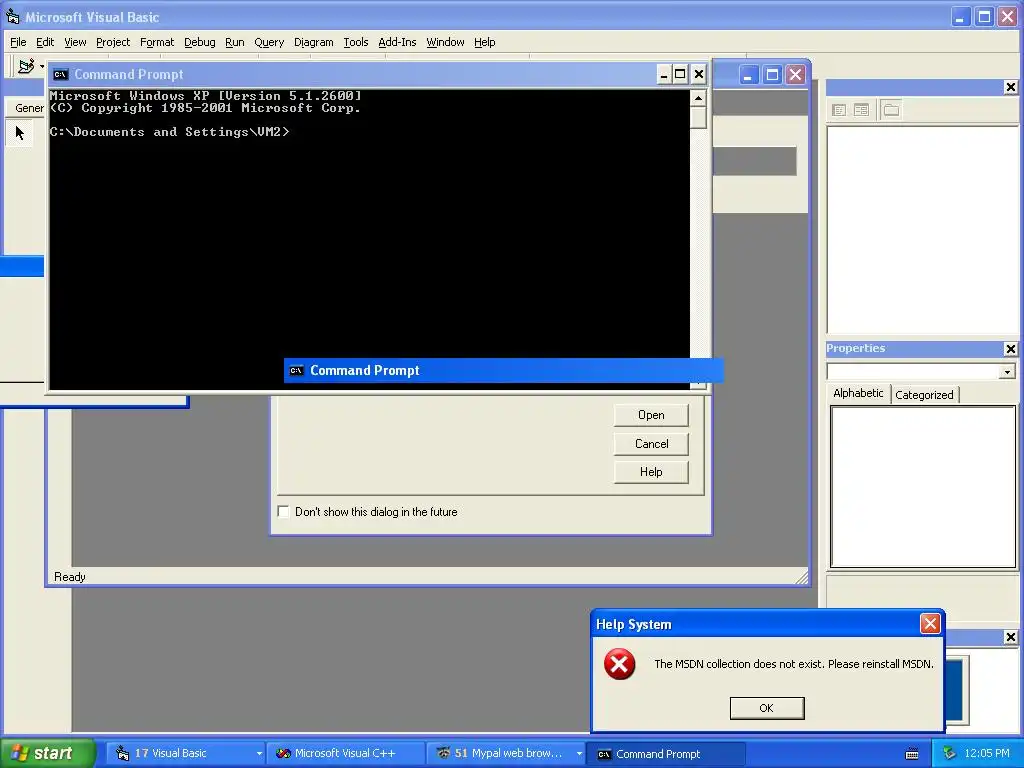Image resolution: width=1024 pixels, height=768 pixels.
Task: Switch to the General toolbox tab
Action: point(26,108)
